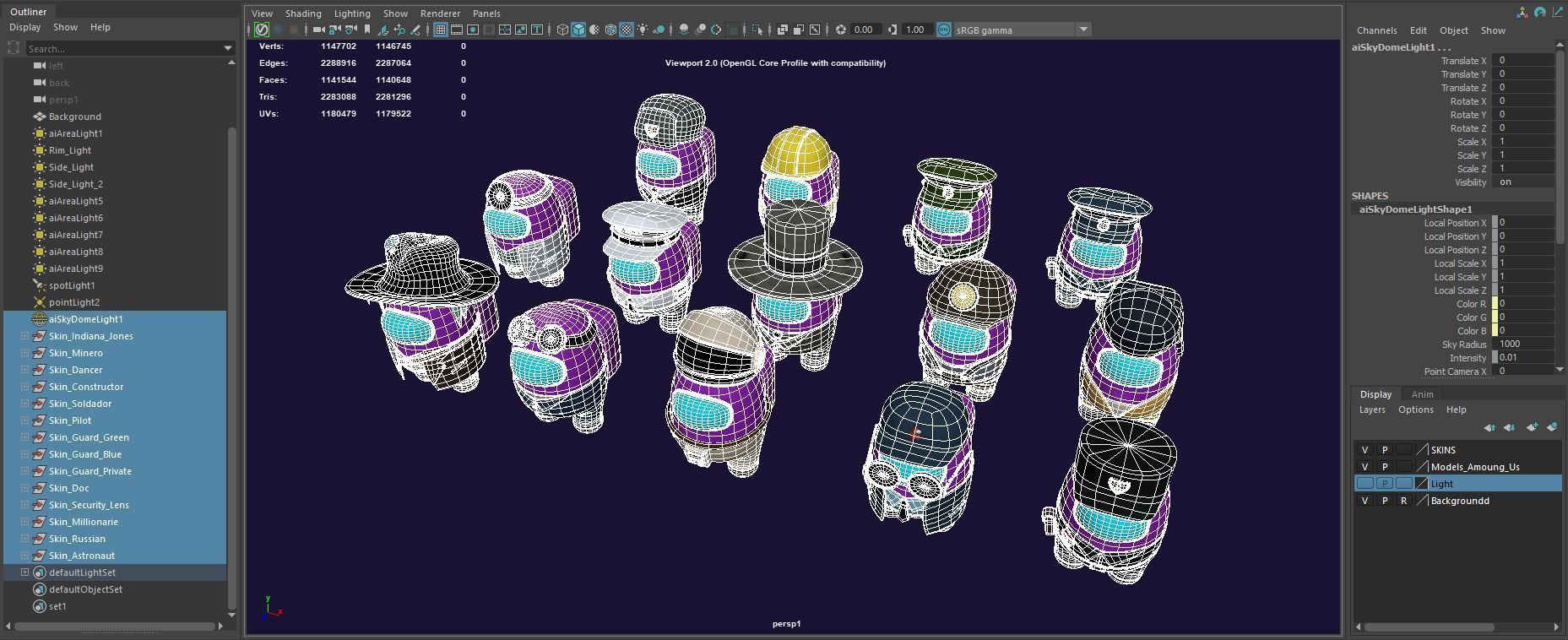Expand the Skin_Indiana_Jones node
Screen dimensions: 1568x640
[x=24, y=336]
